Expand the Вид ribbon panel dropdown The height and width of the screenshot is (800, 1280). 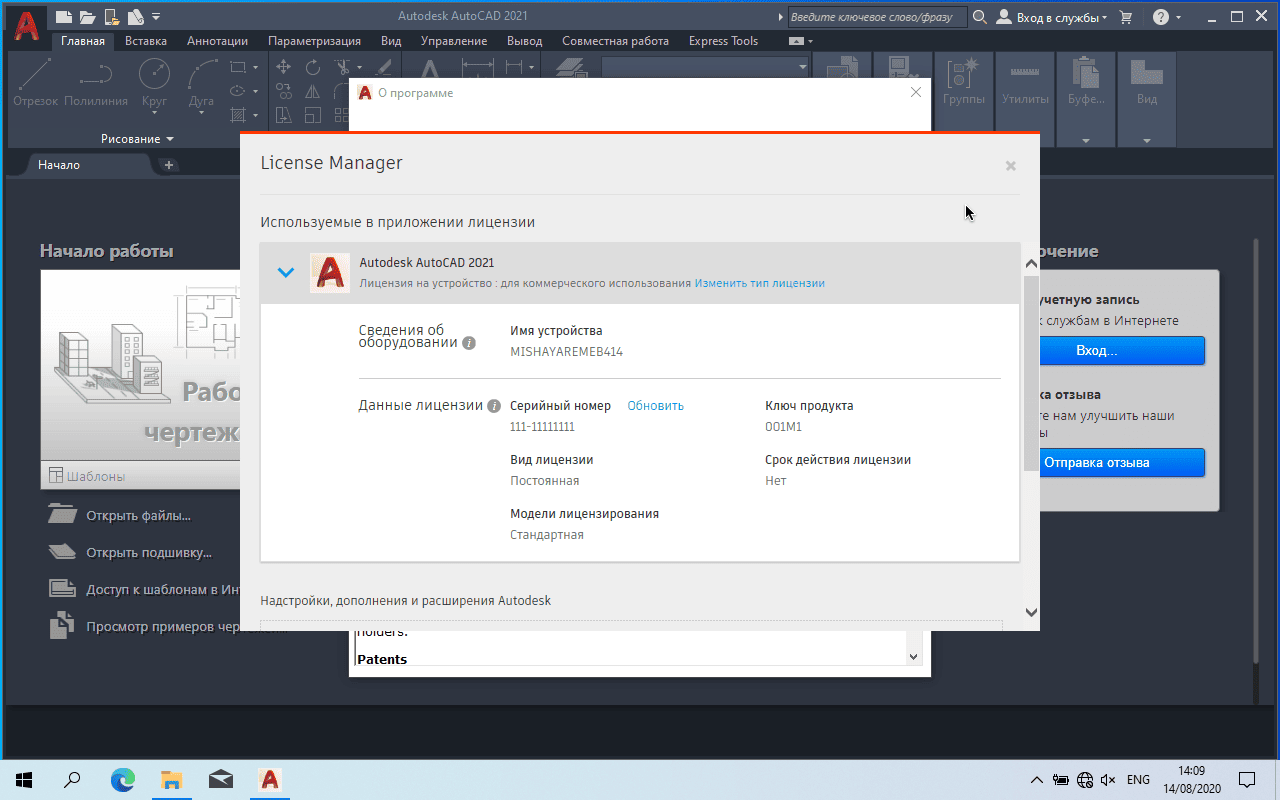[1147, 140]
